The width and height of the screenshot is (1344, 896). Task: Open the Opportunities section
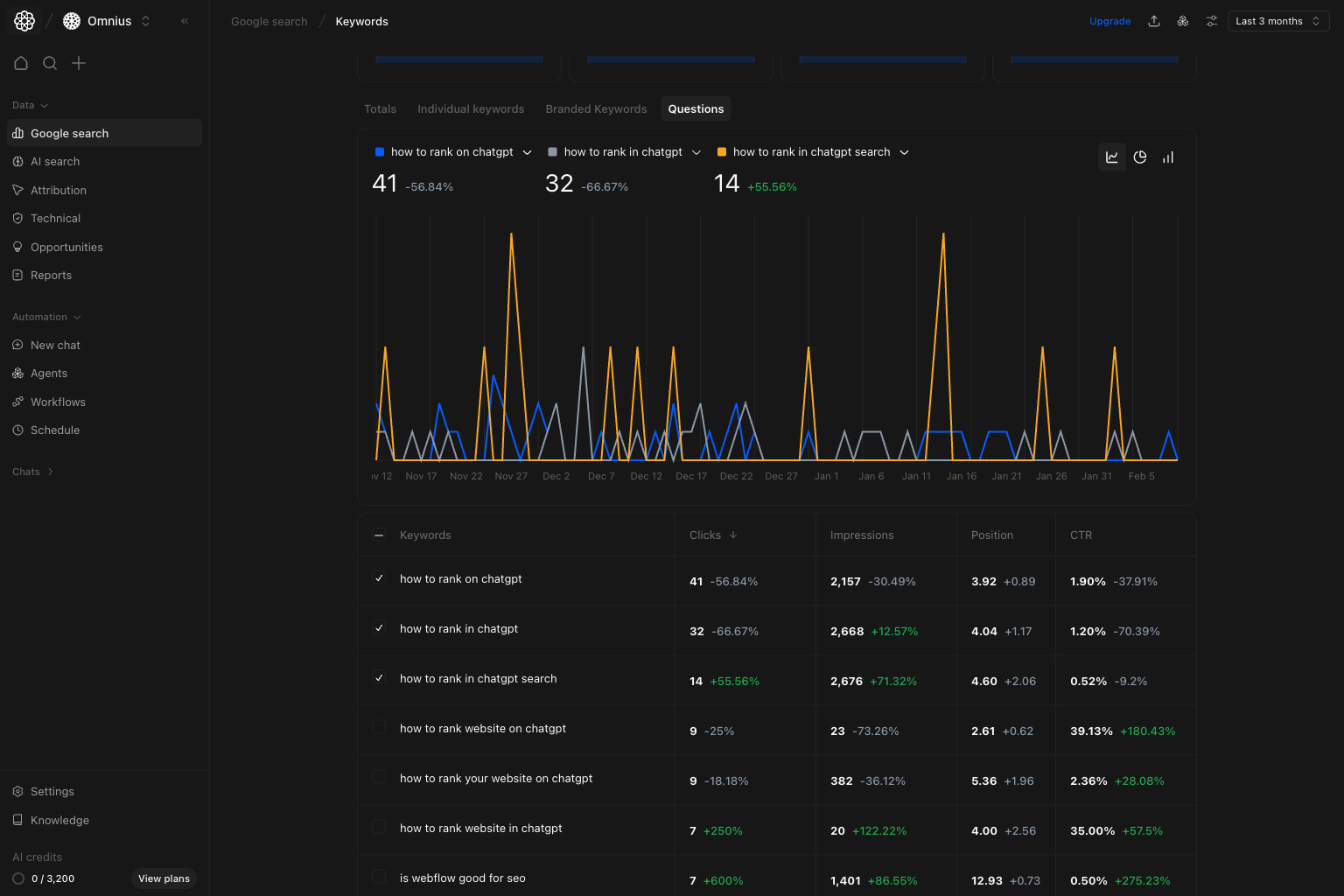tap(66, 247)
